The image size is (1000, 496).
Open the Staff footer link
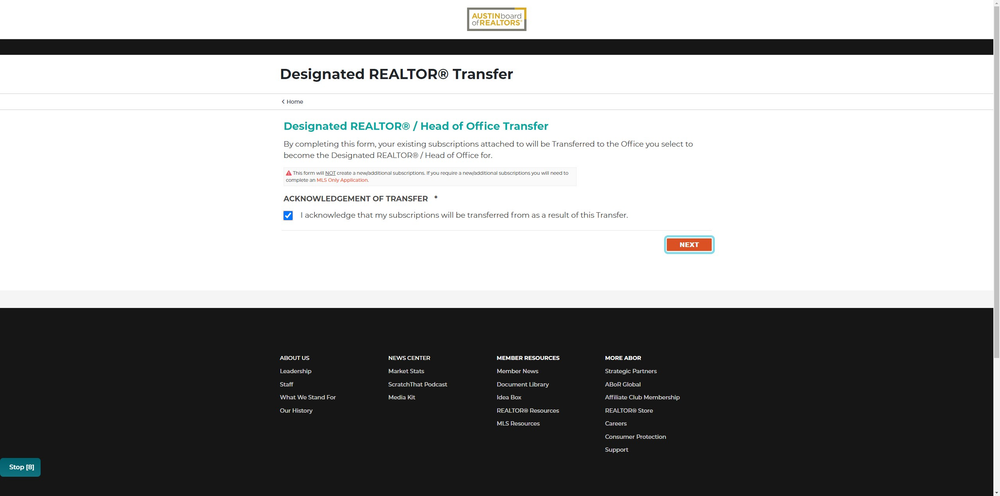click(x=286, y=384)
